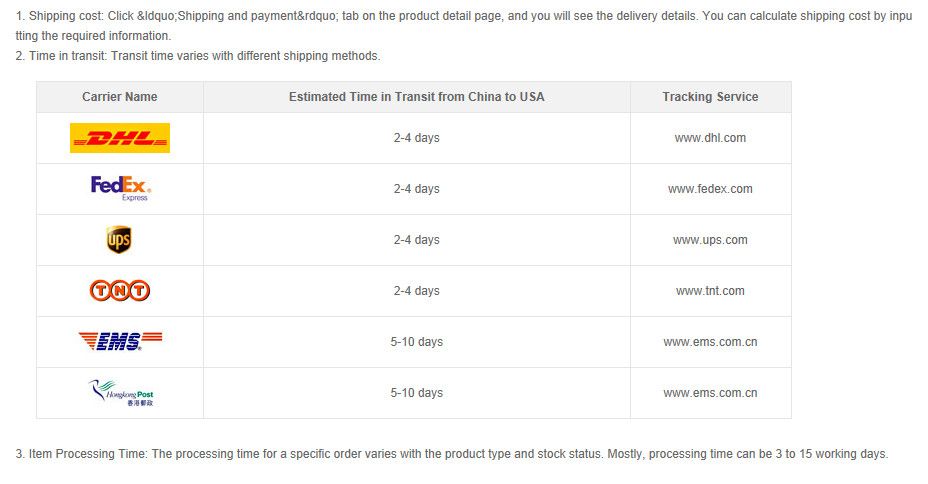Click the FedEx Express logo
Screen dimensions: 928x484
point(121,188)
